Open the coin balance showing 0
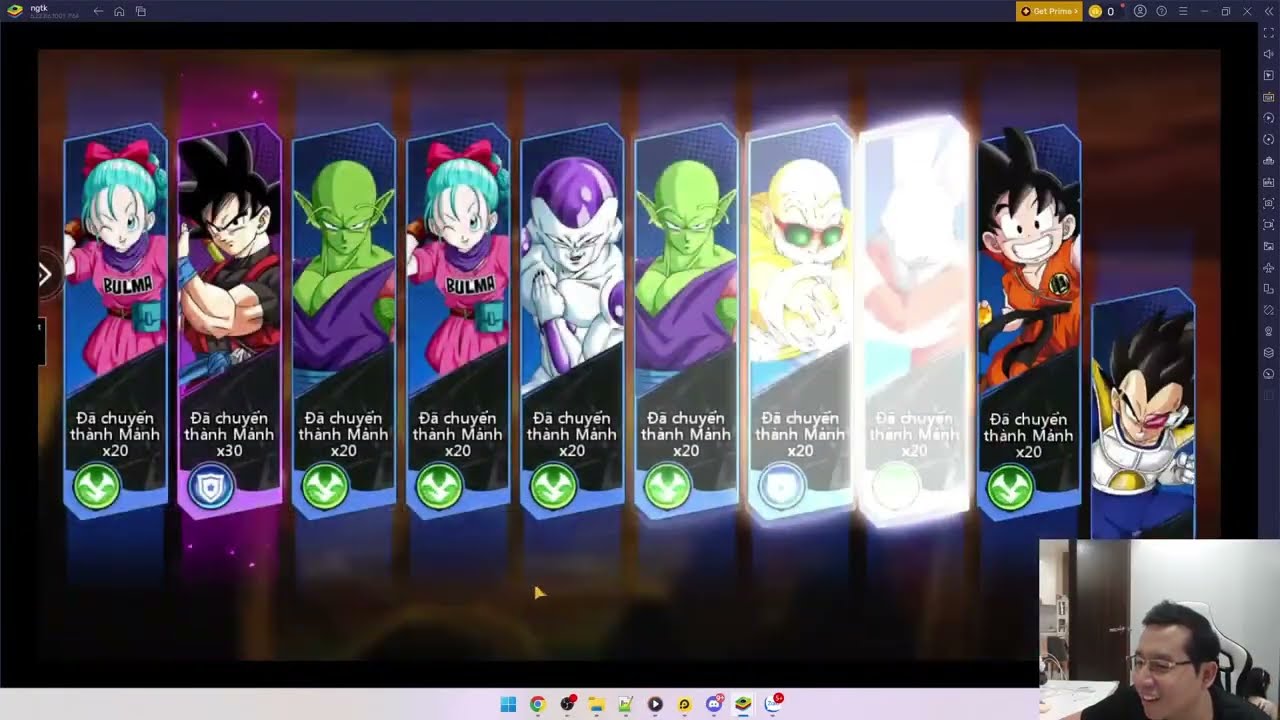This screenshot has height=720, width=1280. 1101,11
